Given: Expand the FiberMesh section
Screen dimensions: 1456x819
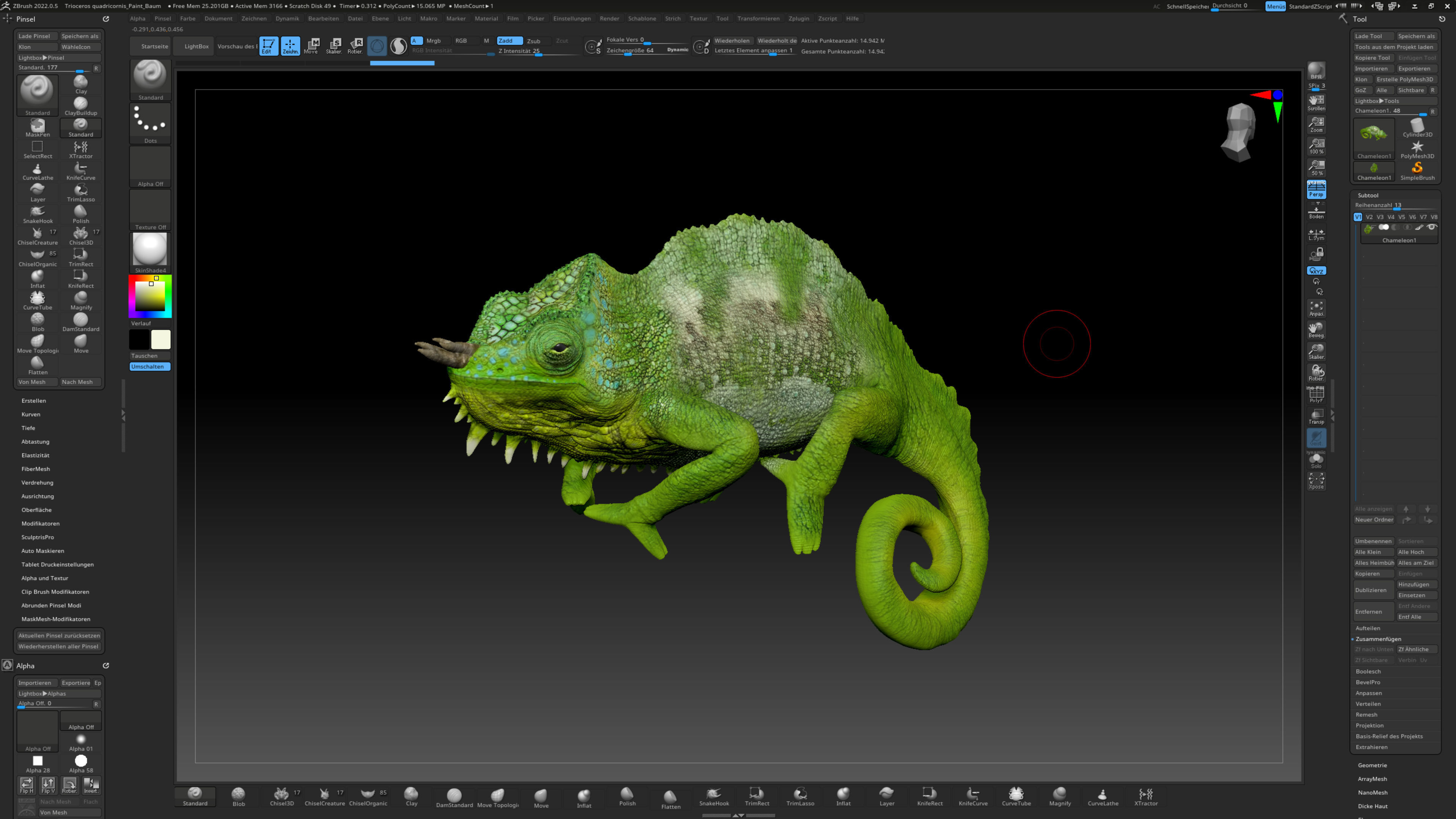Looking at the screenshot, I should click(x=36, y=469).
